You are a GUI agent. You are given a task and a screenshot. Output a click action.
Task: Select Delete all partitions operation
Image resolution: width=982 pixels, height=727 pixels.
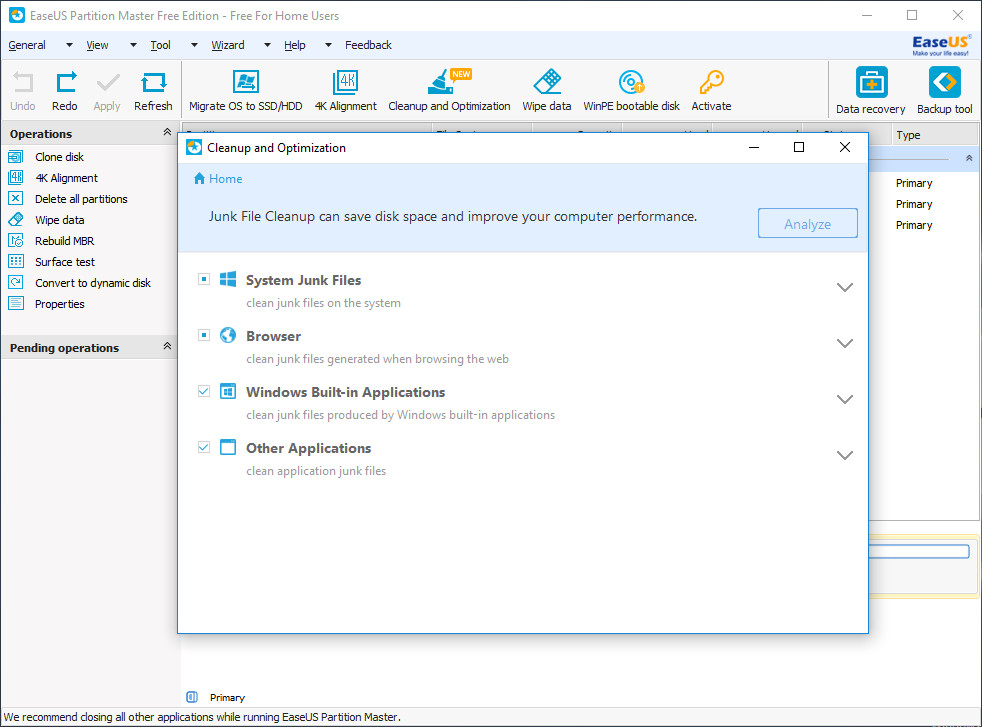point(81,199)
